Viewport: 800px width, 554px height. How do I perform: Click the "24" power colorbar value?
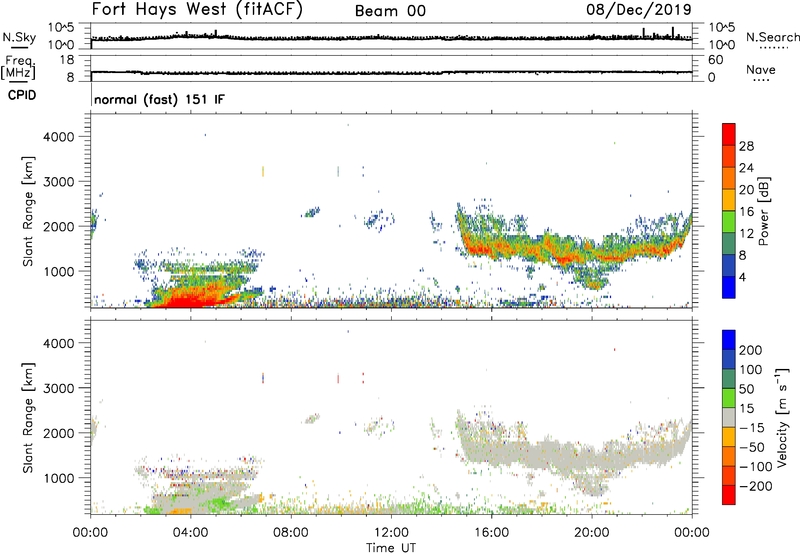point(746,168)
